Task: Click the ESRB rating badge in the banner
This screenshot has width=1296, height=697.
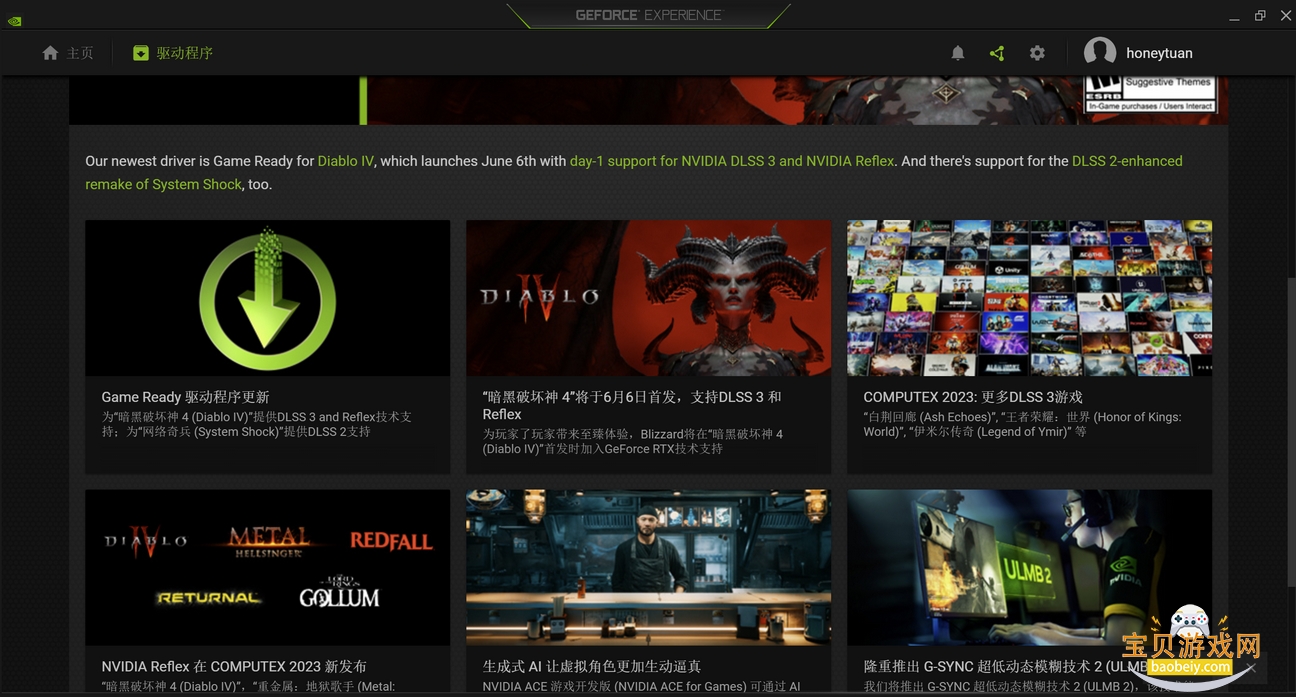Action: [1150, 94]
